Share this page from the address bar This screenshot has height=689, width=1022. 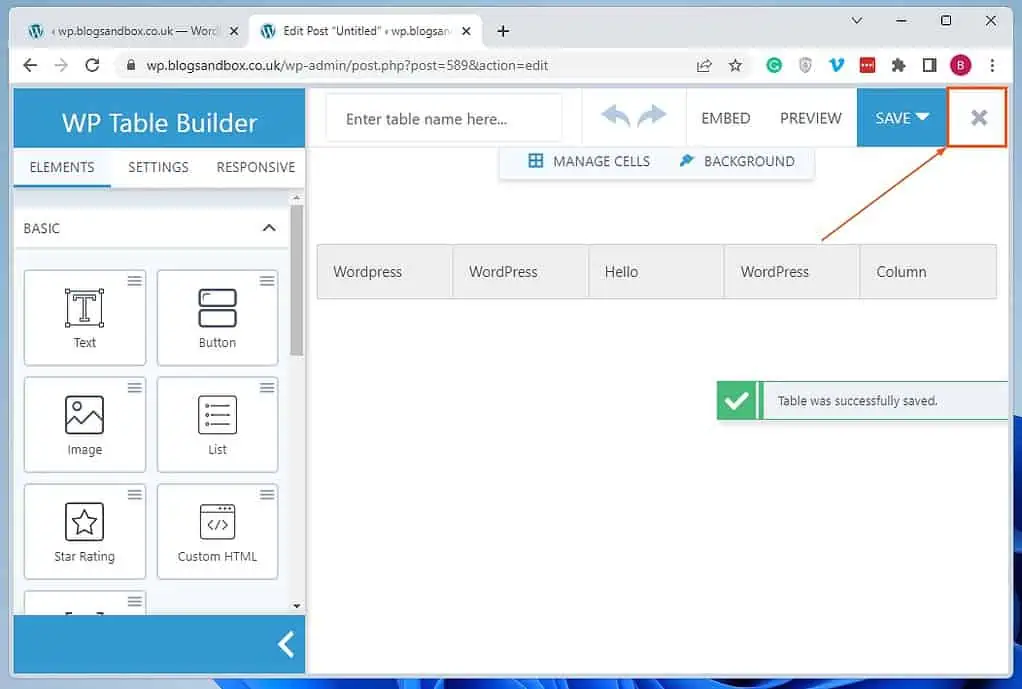click(x=704, y=65)
